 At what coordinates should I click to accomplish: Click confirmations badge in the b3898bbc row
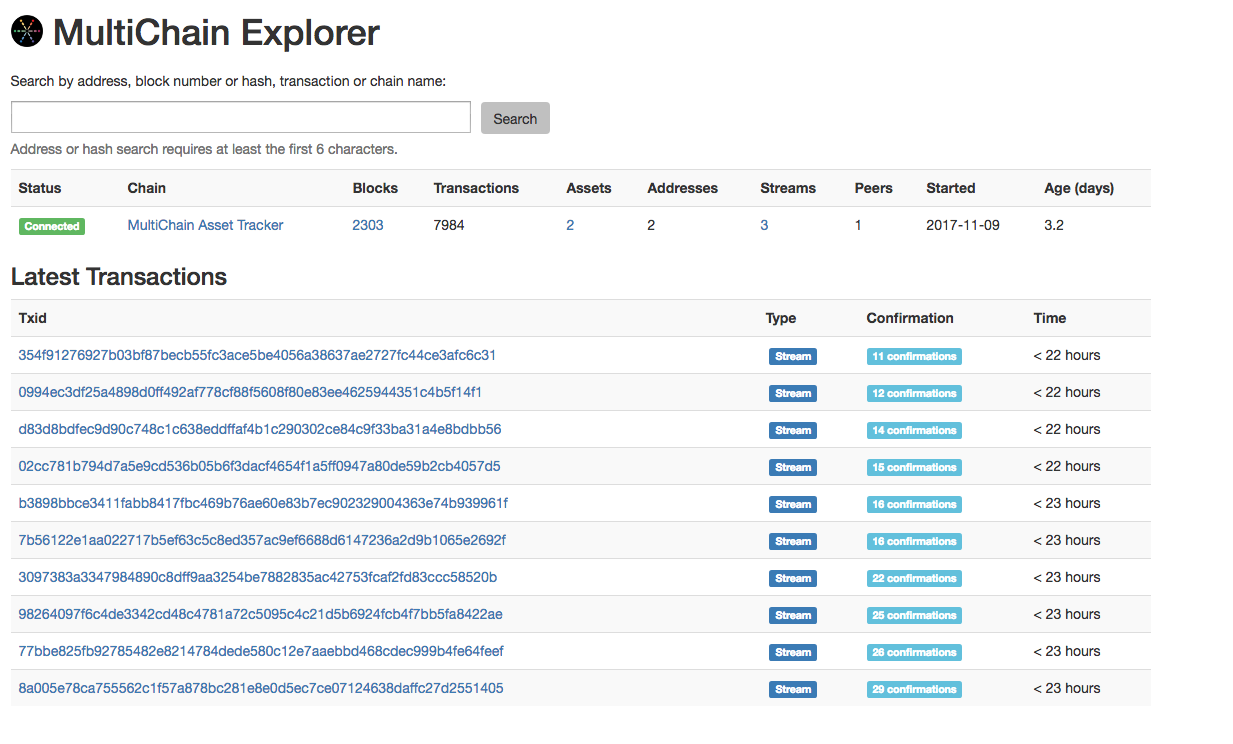tap(914, 504)
